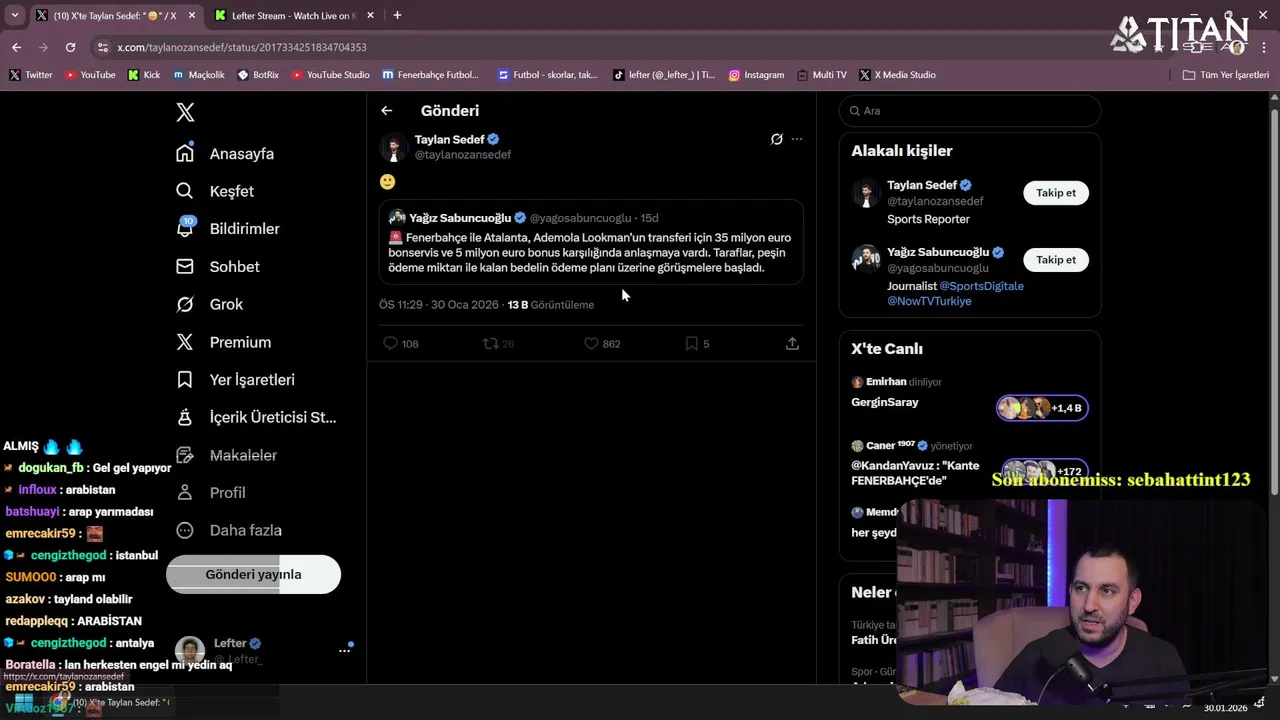Open new browser tab
Screen dimensions: 1280x720
point(397,15)
